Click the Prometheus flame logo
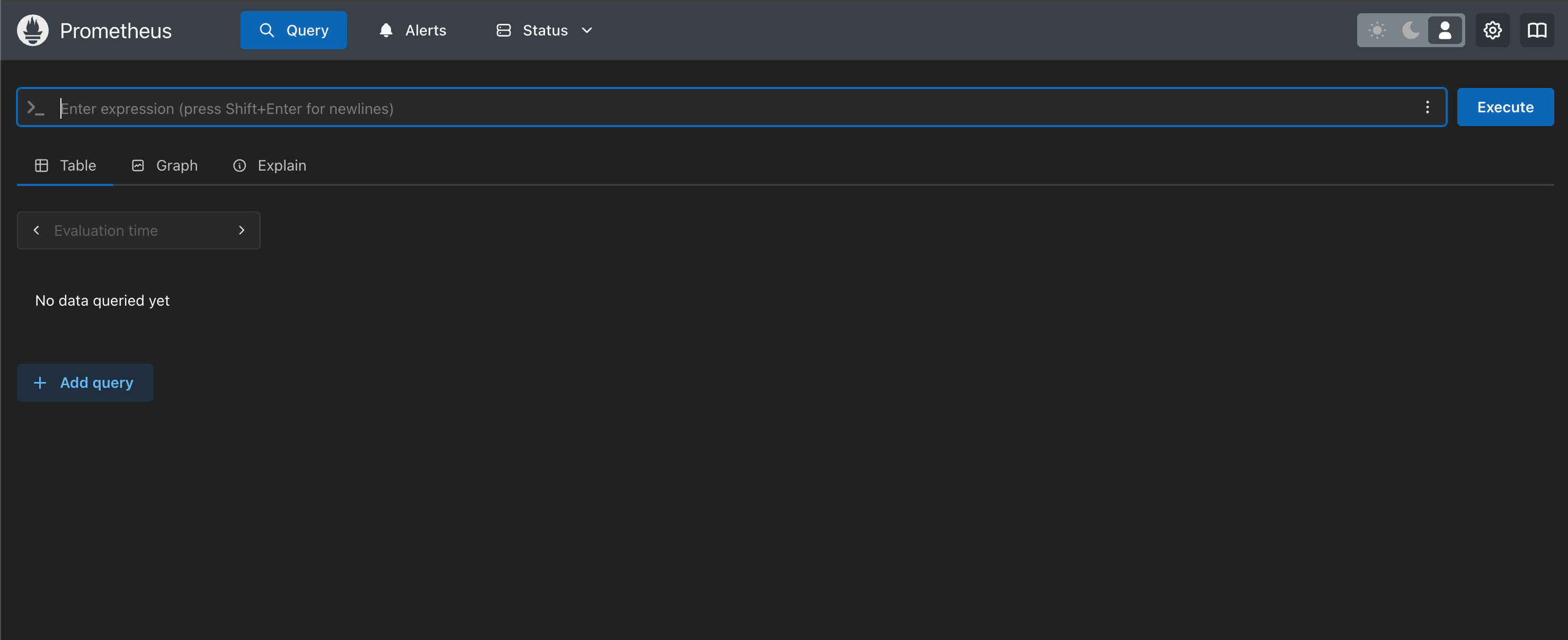 (33, 30)
